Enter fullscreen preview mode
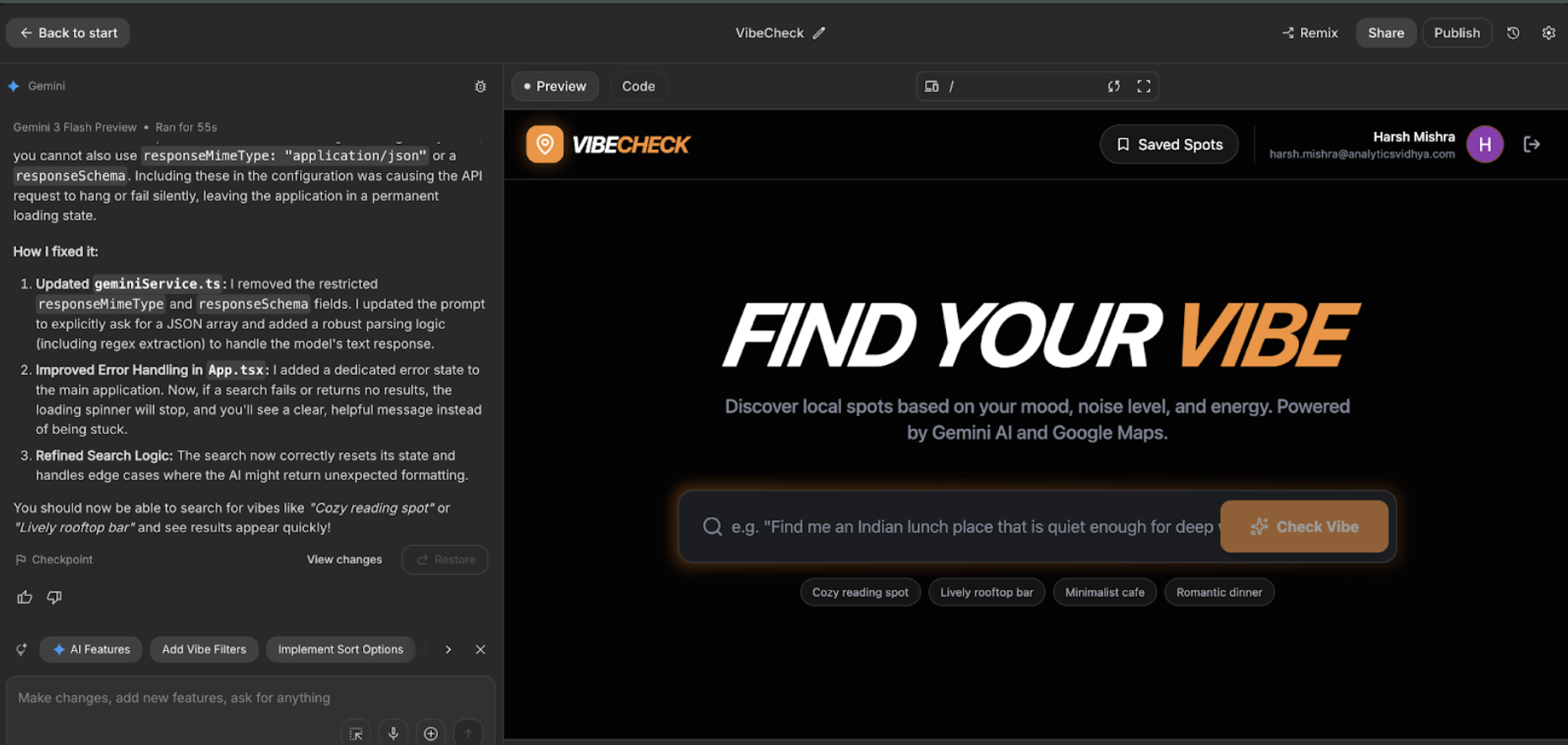The width and height of the screenshot is (1568, 745). (1144, 87)
